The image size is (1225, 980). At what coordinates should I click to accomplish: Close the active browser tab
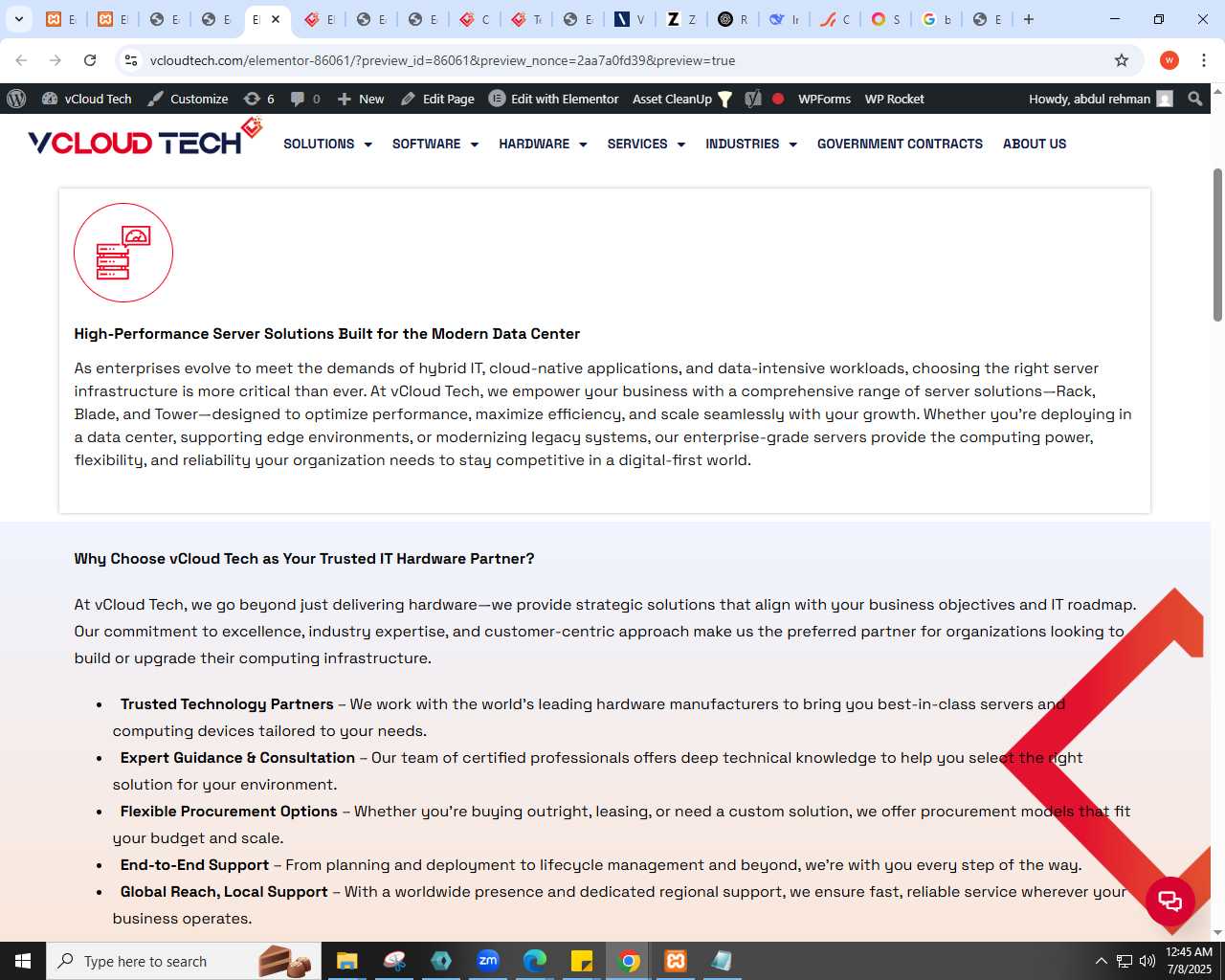tap(276, 19)
